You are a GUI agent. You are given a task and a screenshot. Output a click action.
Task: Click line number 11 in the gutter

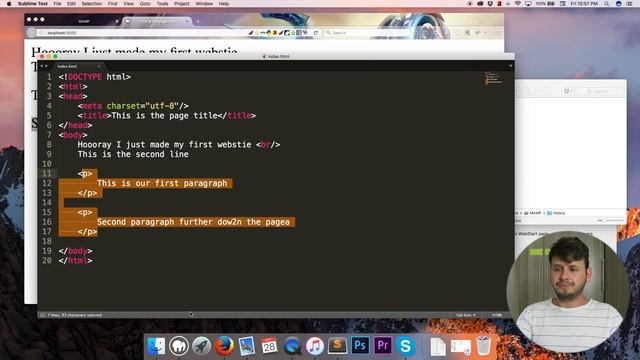click(47, 173)
